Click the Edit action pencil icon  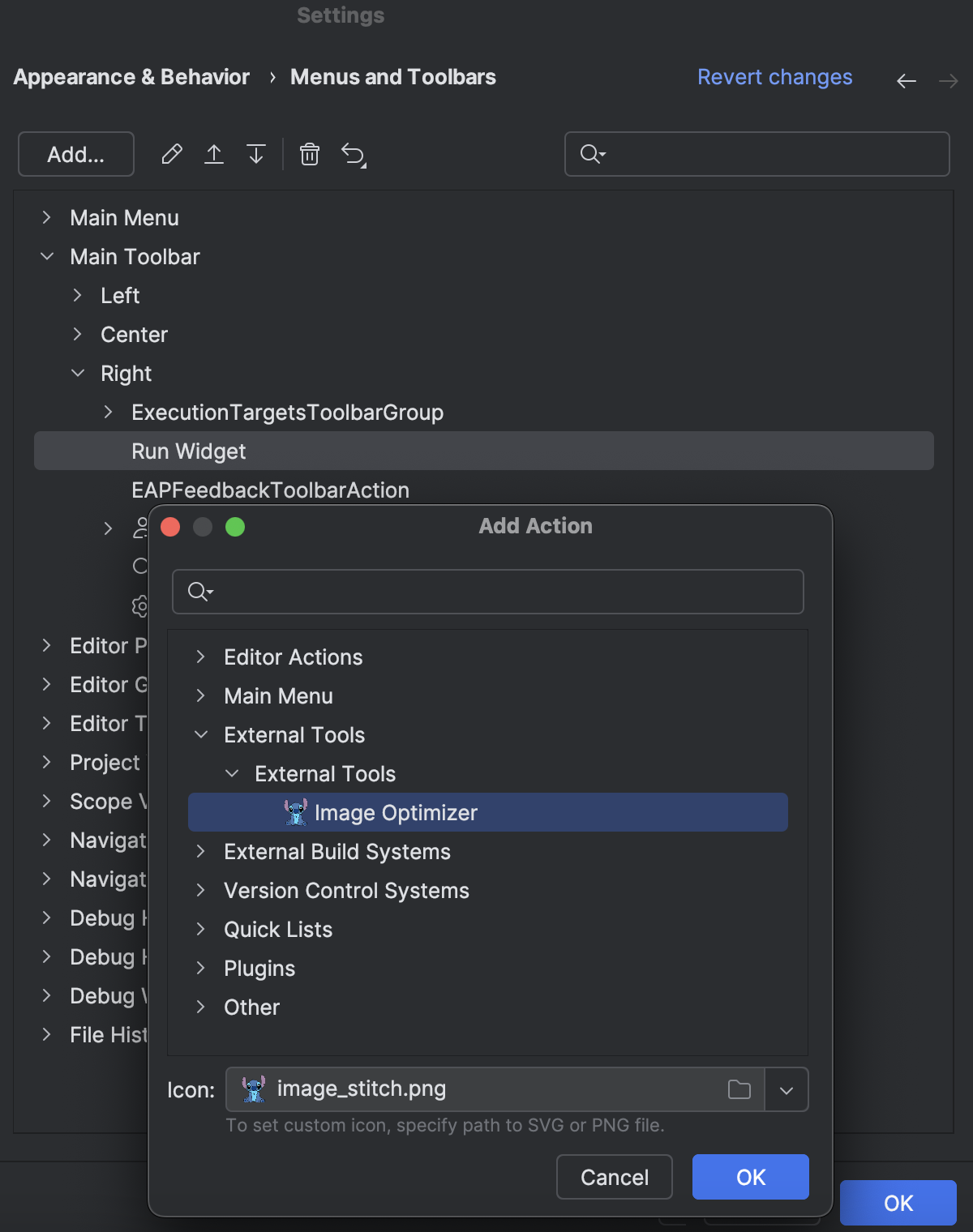(x=171, y=154)
